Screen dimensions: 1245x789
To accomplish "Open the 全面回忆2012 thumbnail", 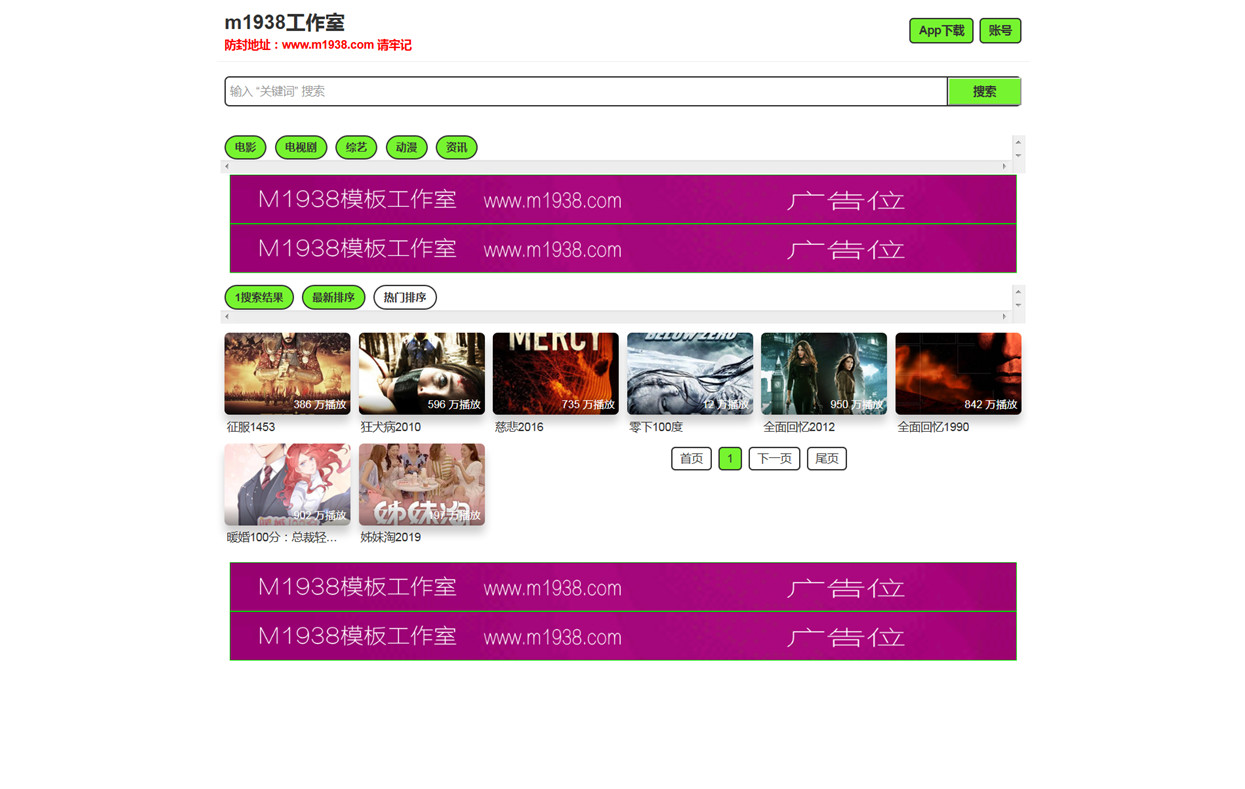I will [x=824, y=374].
